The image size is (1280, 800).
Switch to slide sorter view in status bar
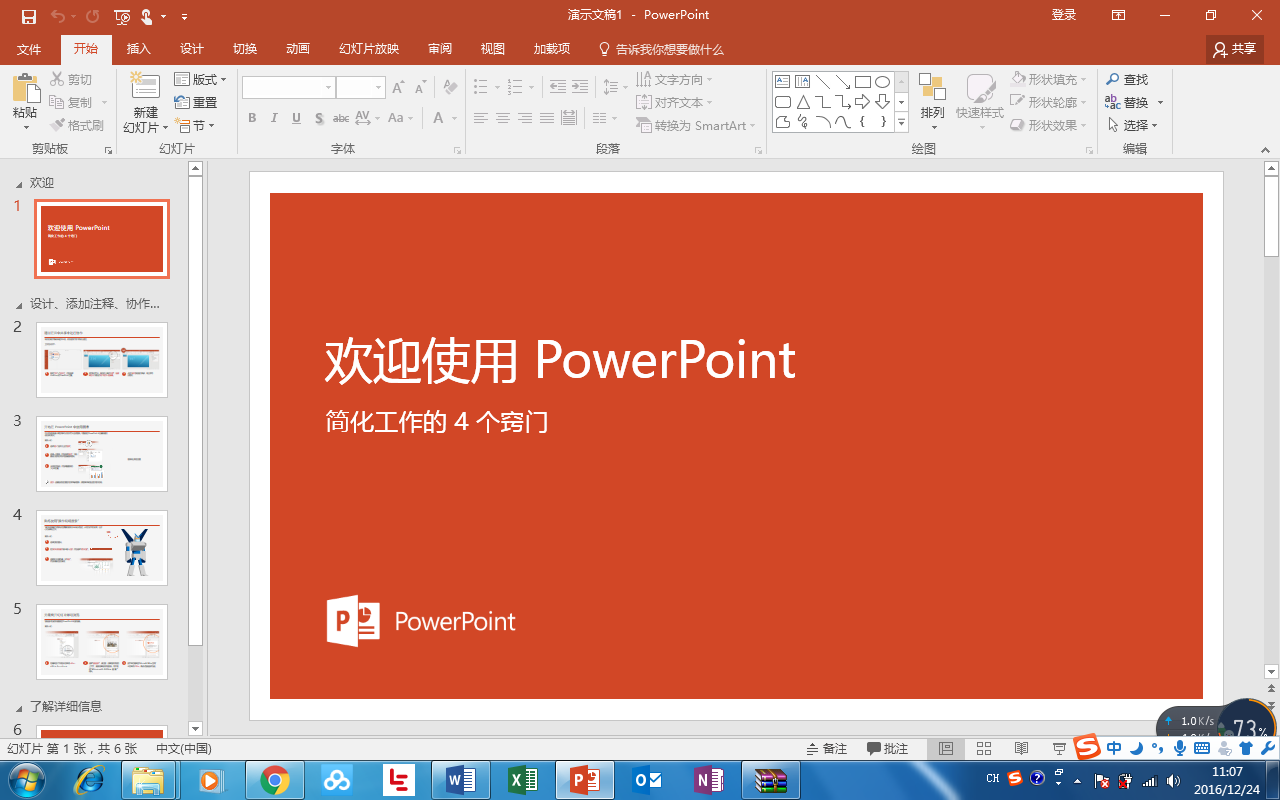(x=983, y=748)
